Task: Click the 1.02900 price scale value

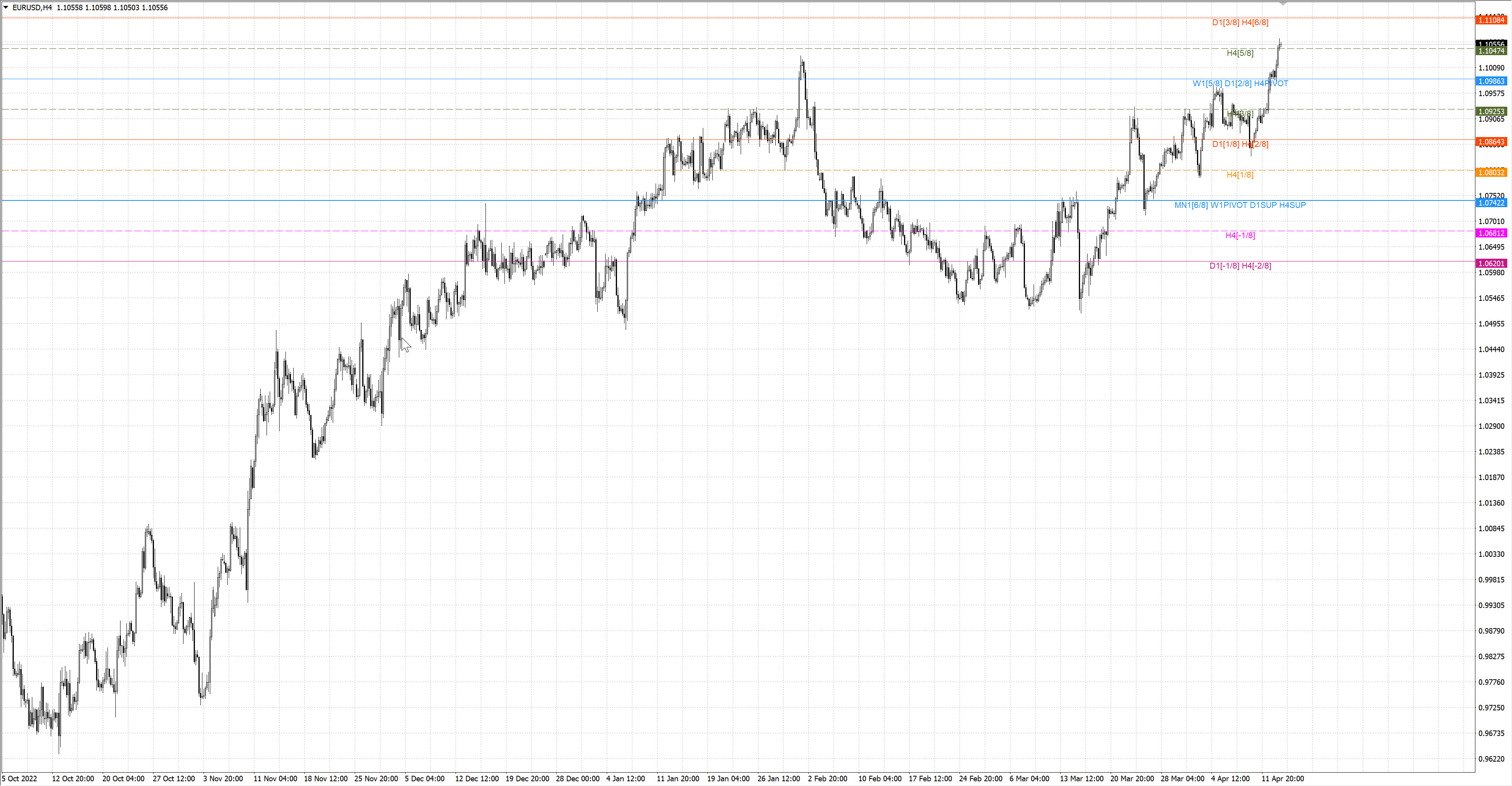Action: tap(1492, 426)
